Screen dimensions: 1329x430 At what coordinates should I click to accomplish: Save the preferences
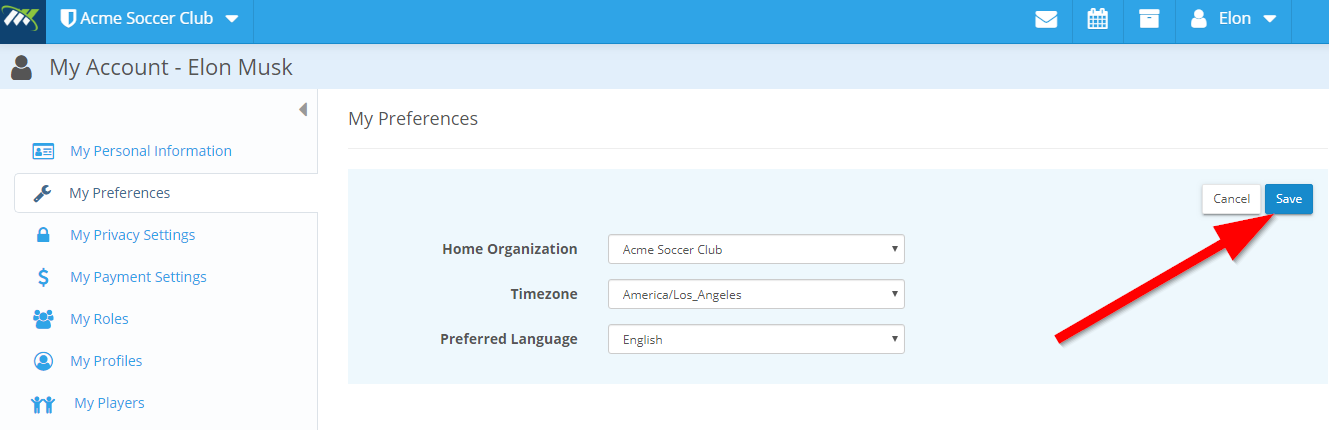click(1289, 199)
